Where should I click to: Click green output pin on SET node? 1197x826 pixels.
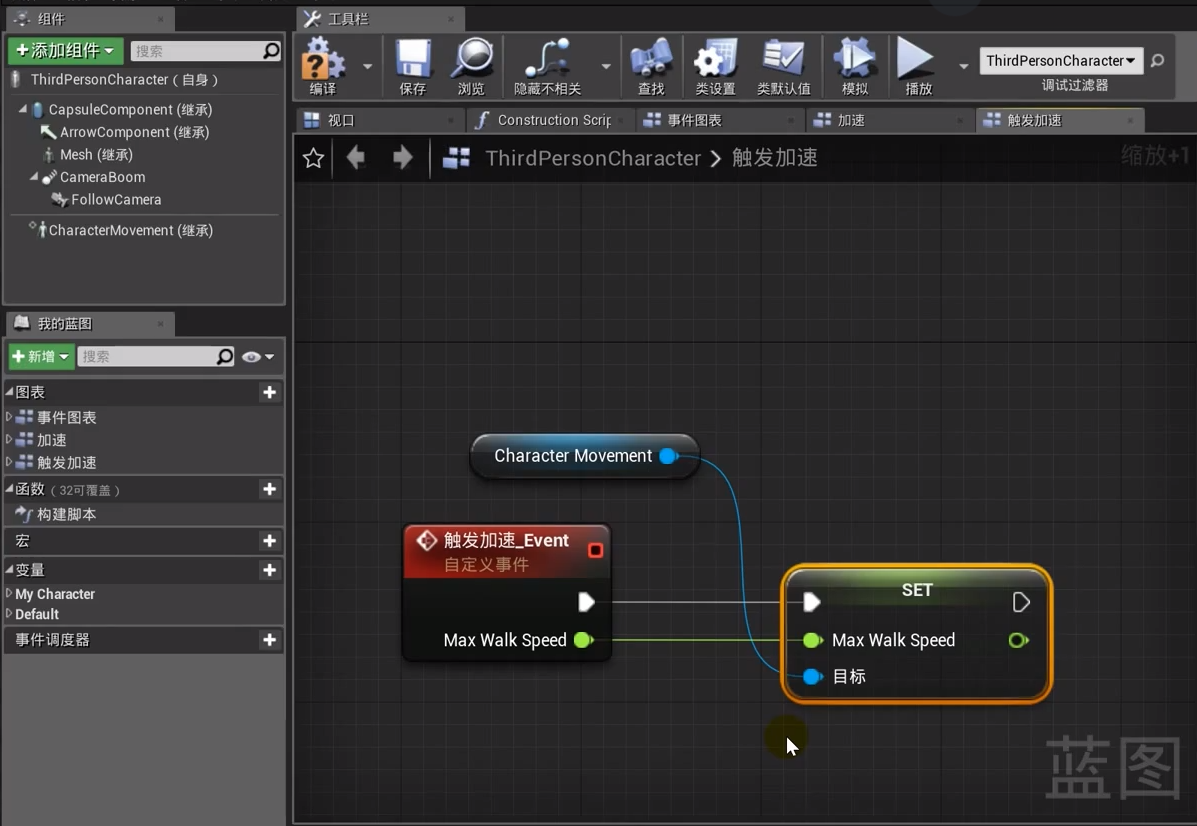pos(1018,640)
